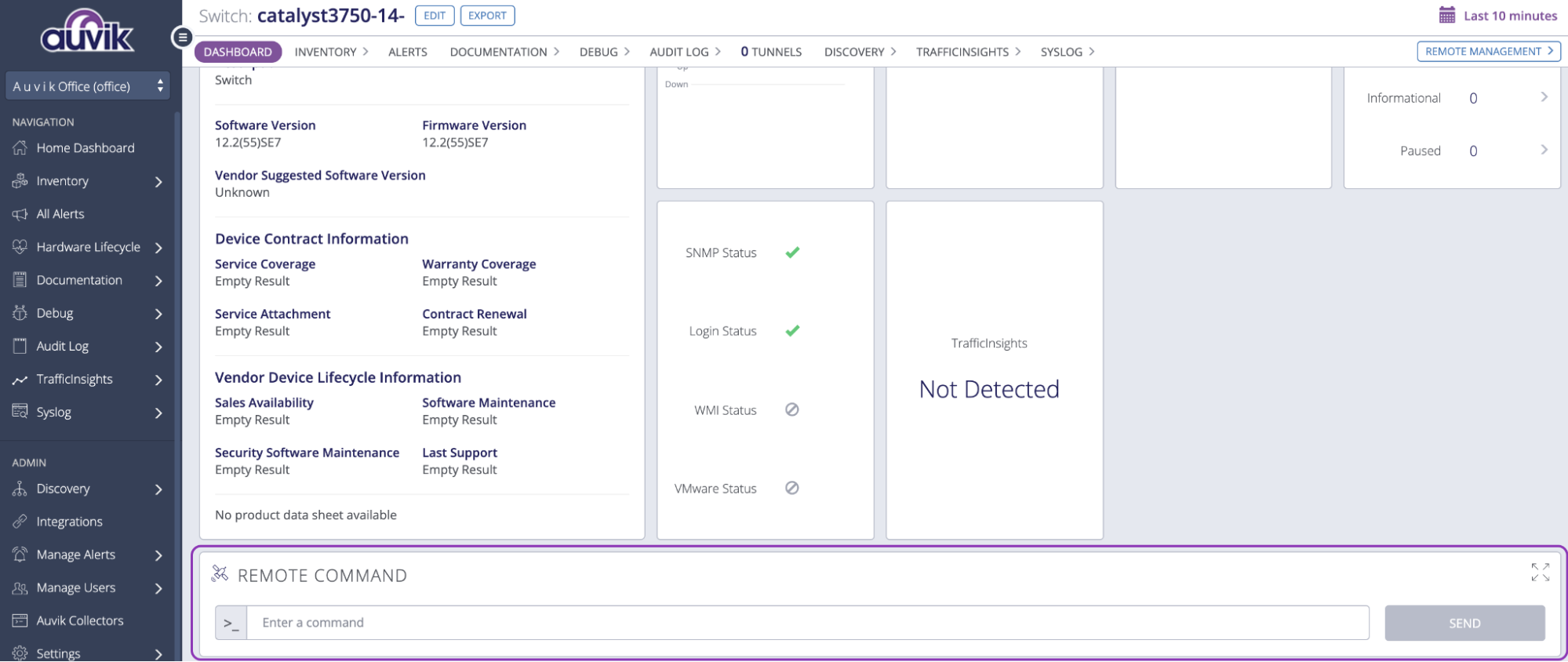The image size is (1568, 662).
Task: Click the Audit Log sidebar icon
Action: tap(20, 345)
